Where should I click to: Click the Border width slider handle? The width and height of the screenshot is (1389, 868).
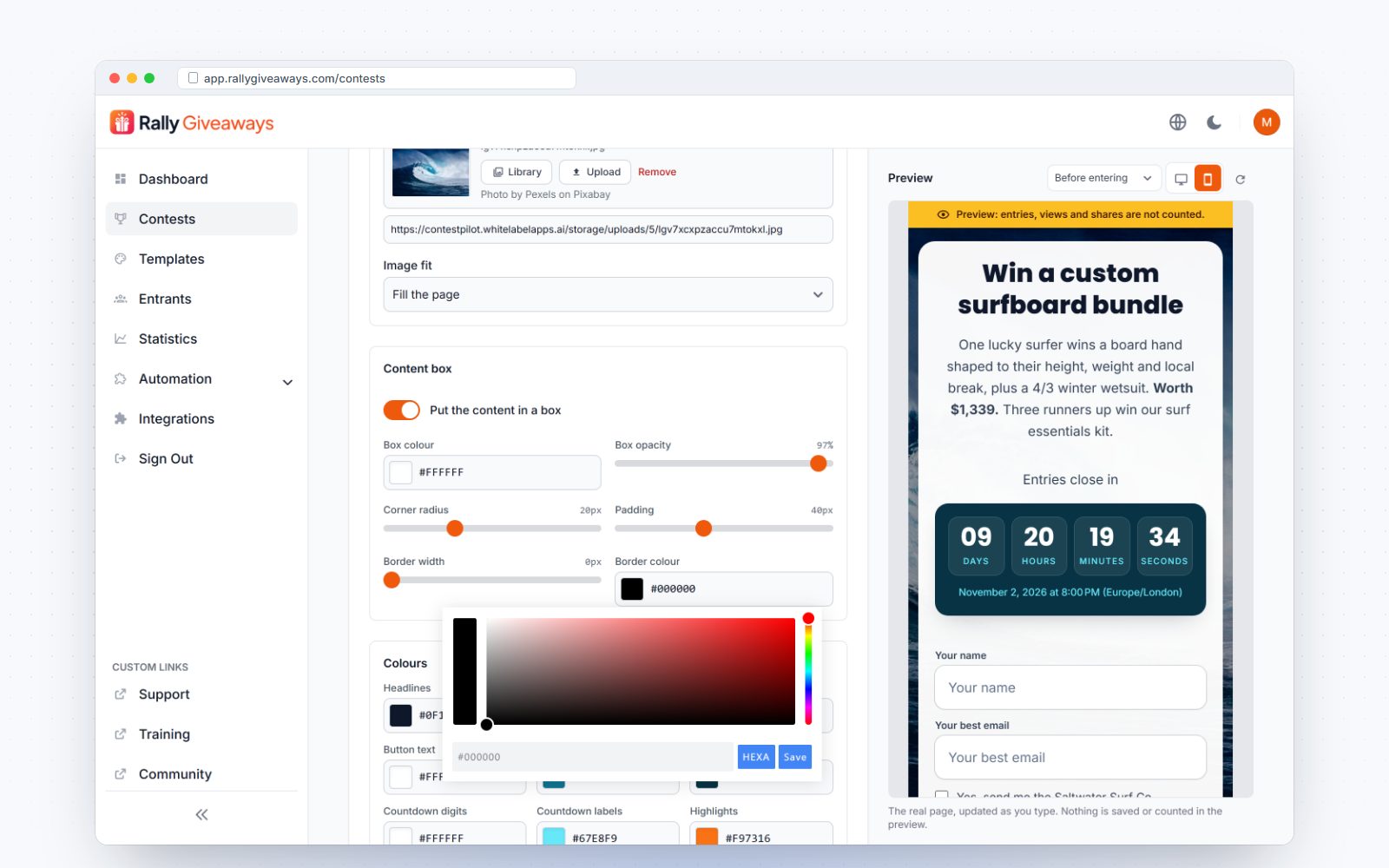(x=392, y=580)
